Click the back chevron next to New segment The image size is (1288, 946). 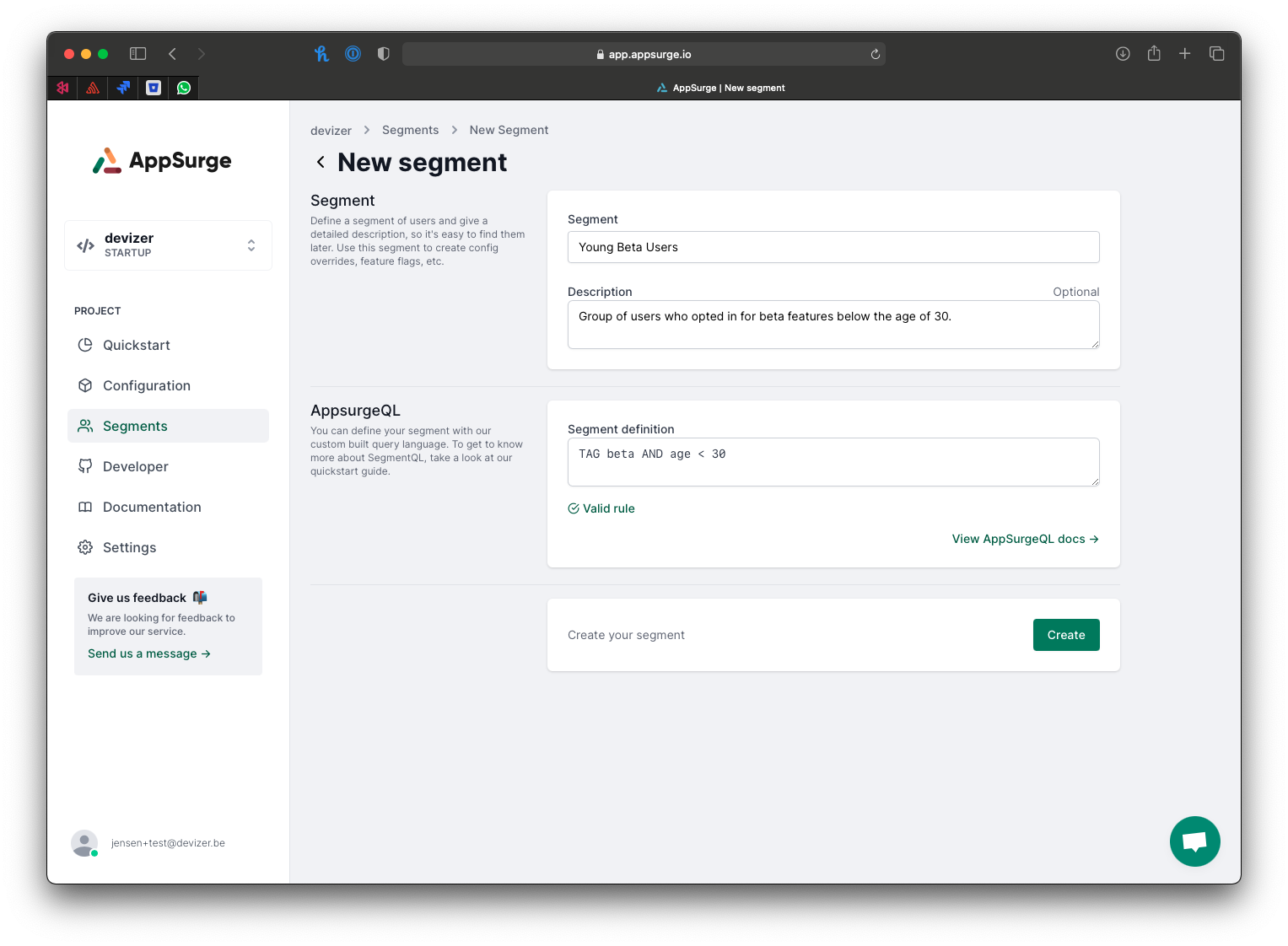pyautogui.click(x=321, y=162)
